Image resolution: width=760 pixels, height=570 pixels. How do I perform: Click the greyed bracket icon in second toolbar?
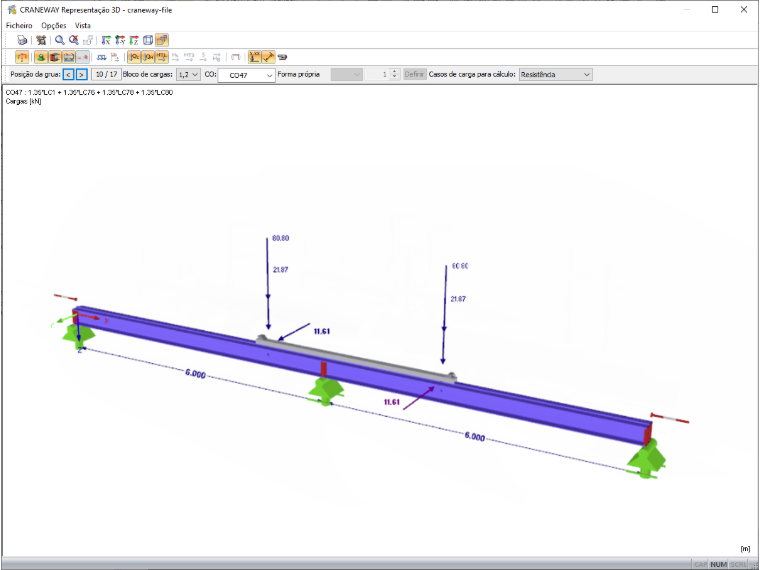coord(236,57)
